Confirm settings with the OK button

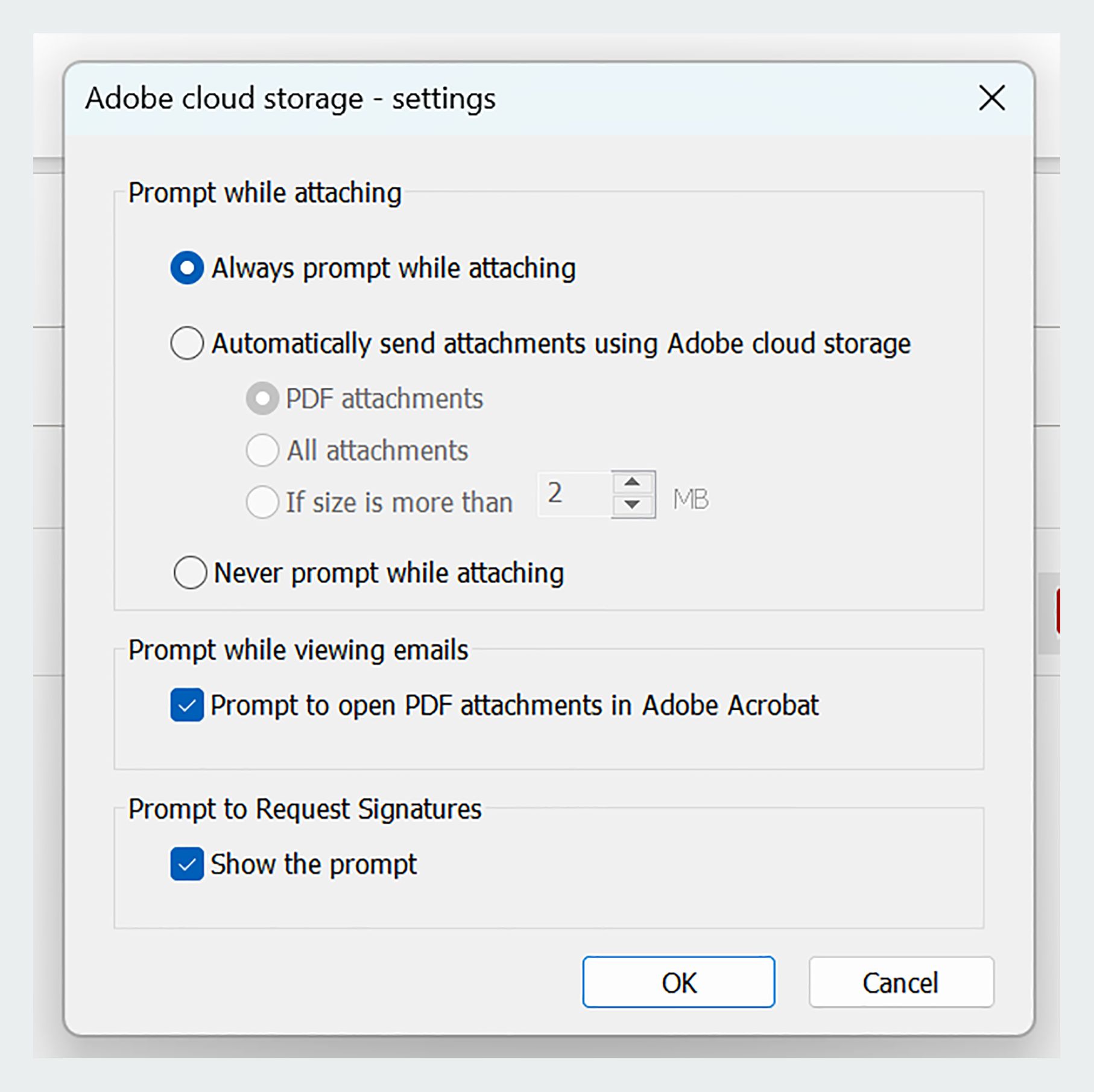[x=678, y=982]
